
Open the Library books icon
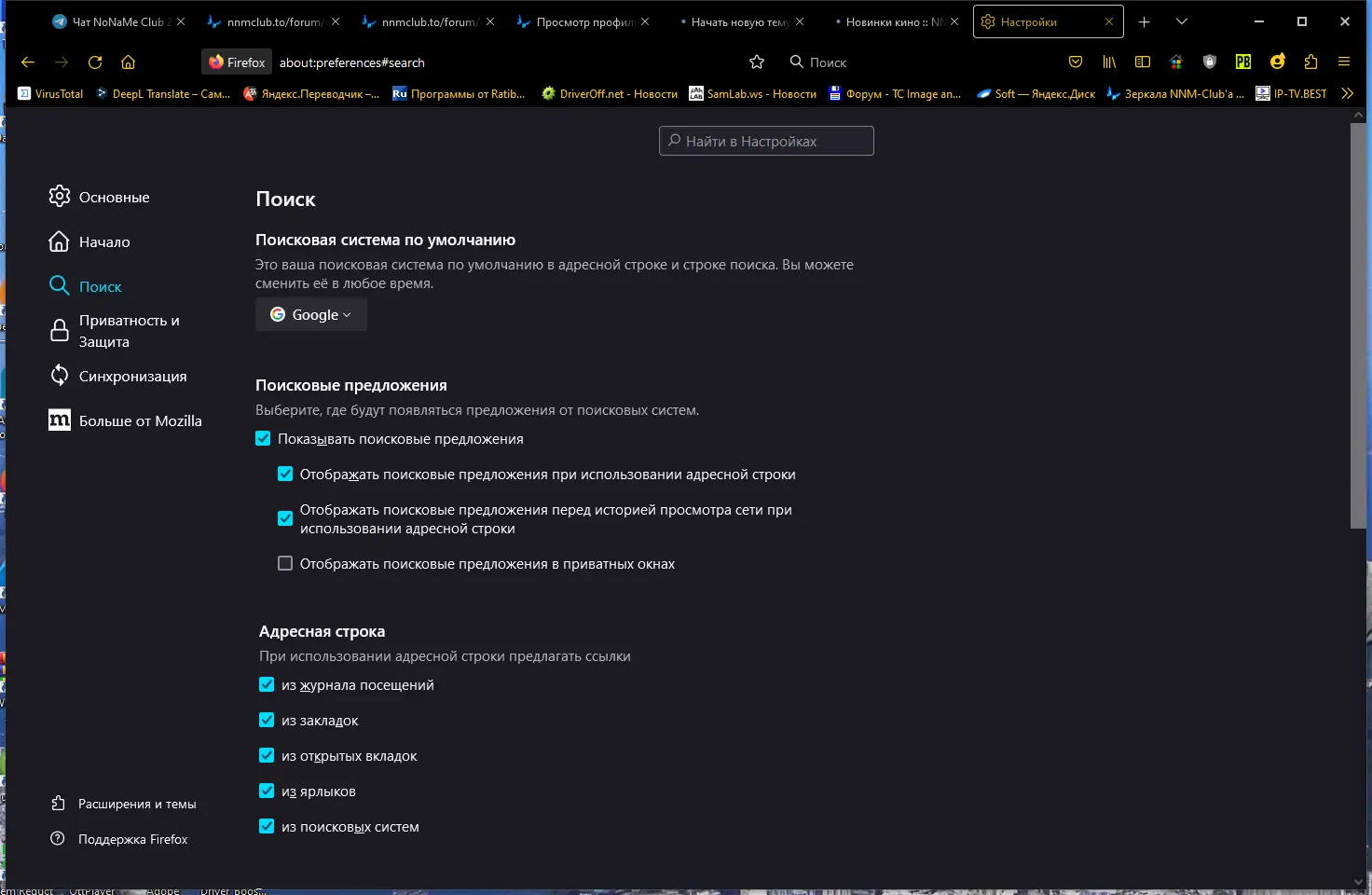1109,62
